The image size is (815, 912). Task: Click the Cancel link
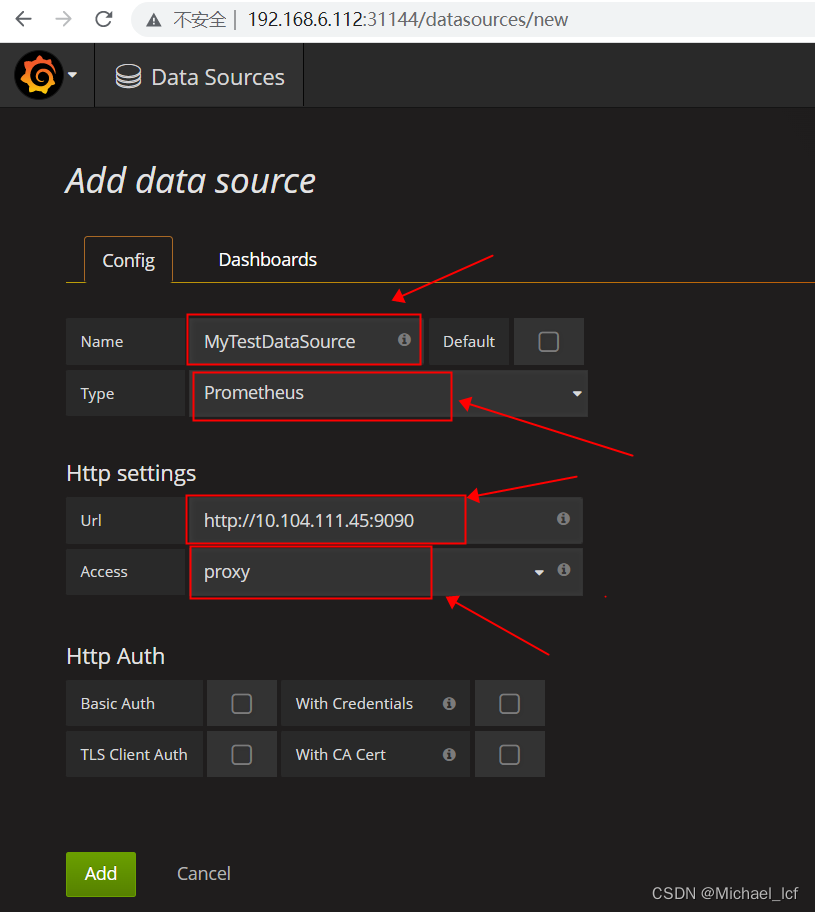[x=204, y=874]
